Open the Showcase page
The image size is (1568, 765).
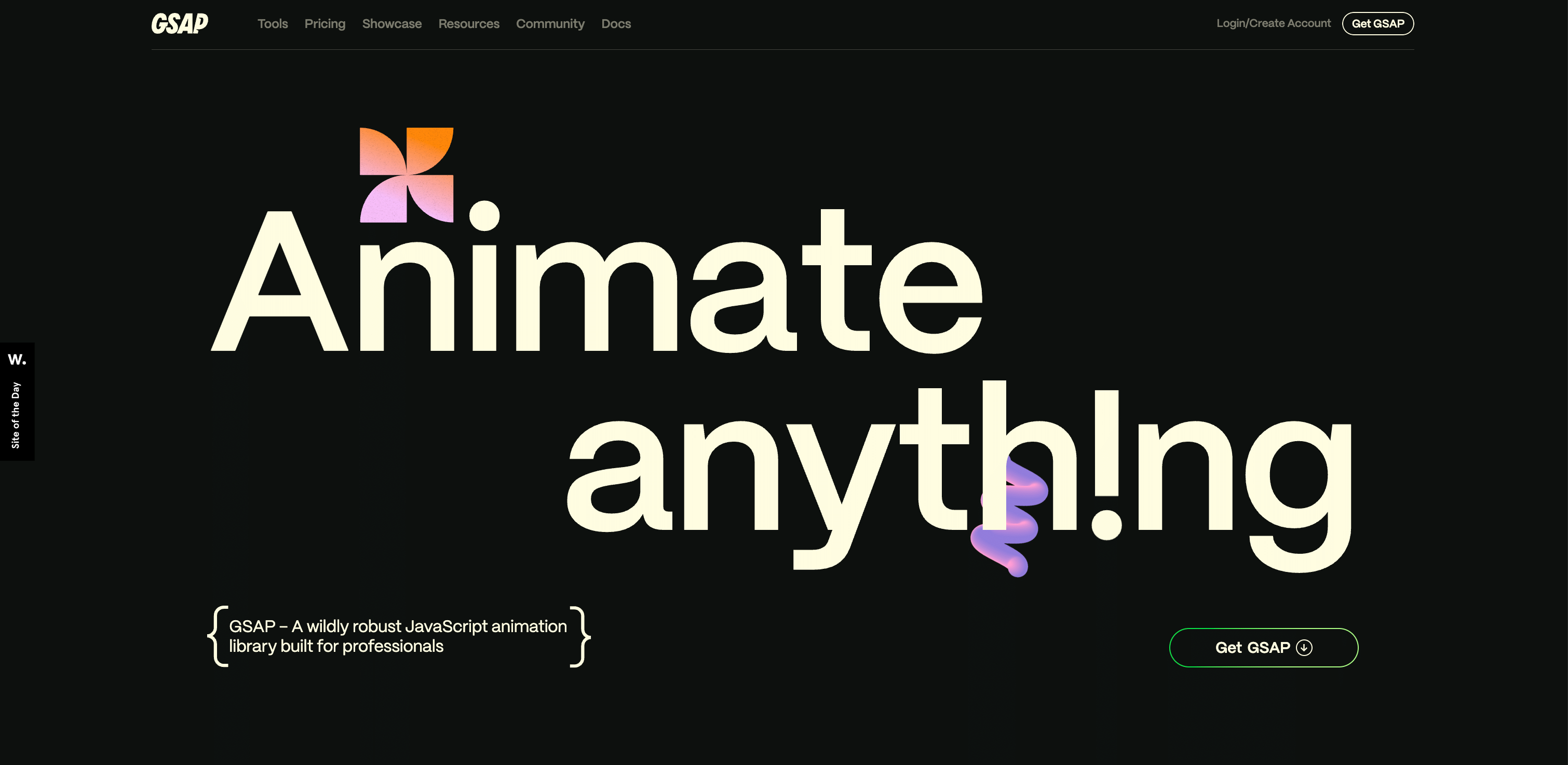(391, 24)
